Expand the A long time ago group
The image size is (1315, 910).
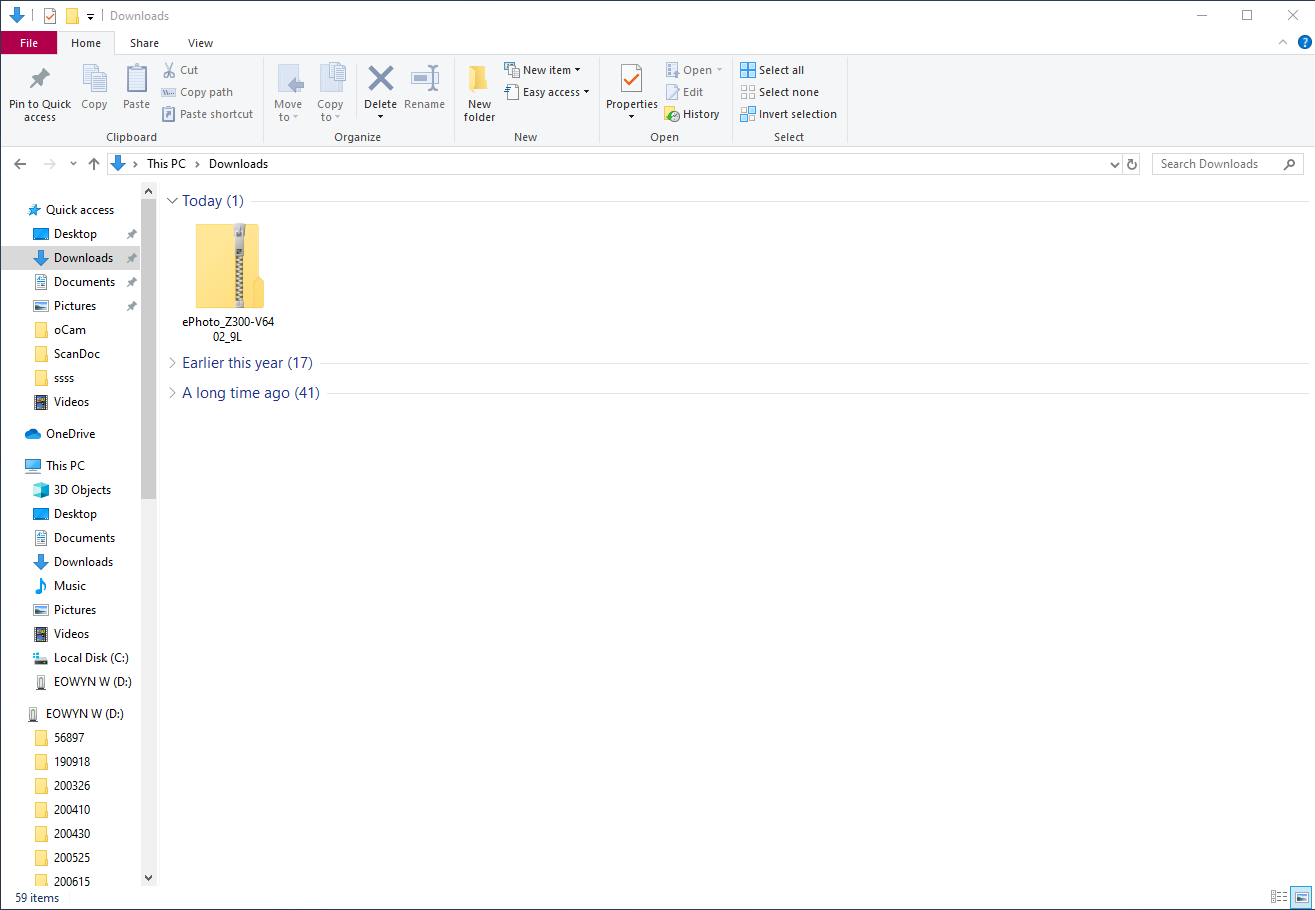(172, 393)
